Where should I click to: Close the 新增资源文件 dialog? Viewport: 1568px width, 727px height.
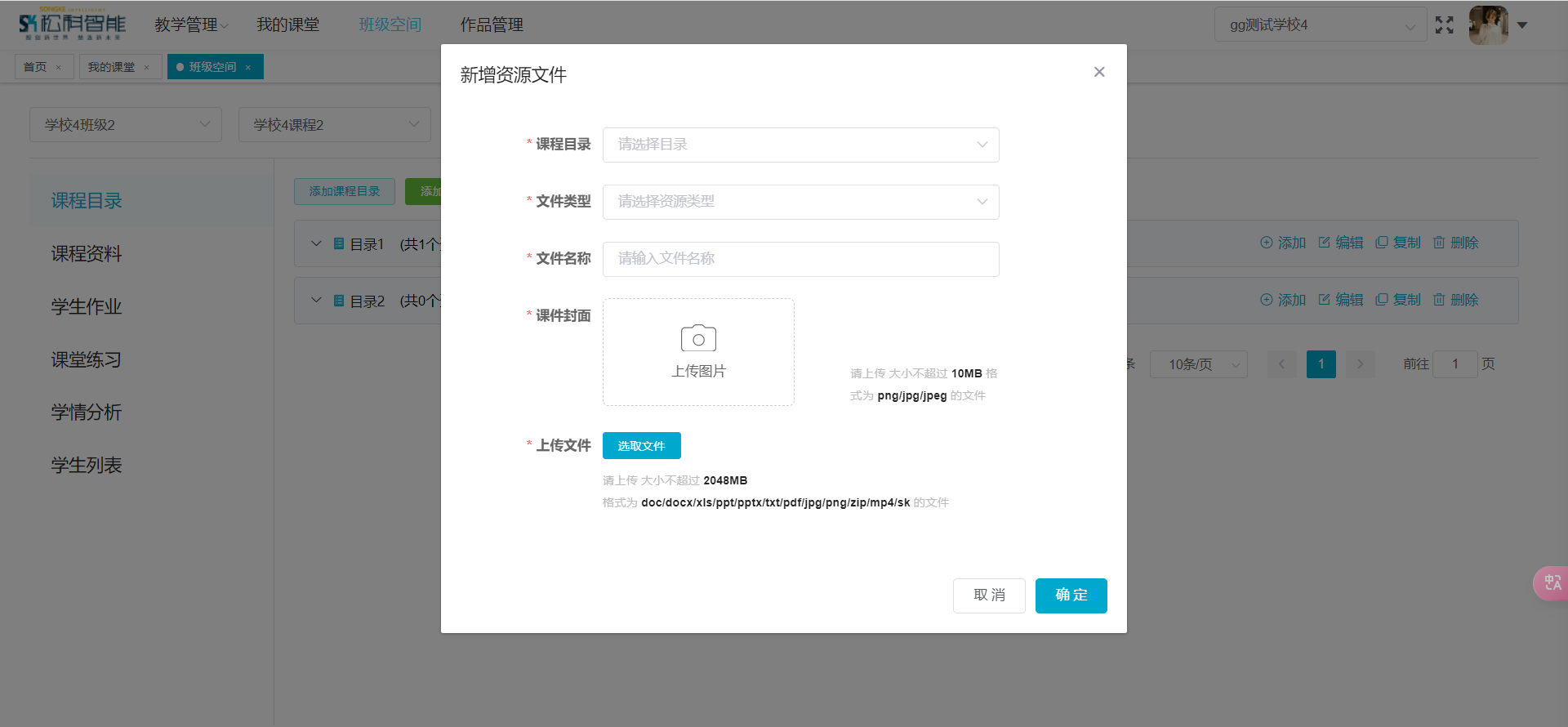(1099, 72)
